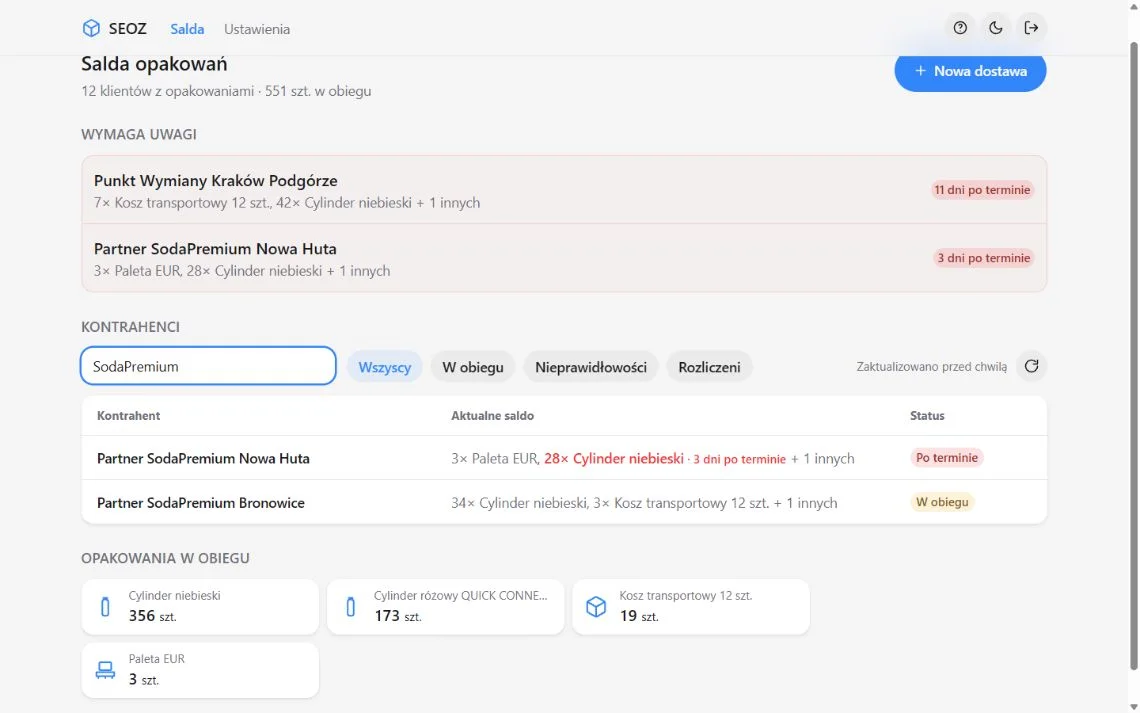This screenshot has height=713, width=1140.
Task: Open Partner SodaPremium Nowa Huta table row
Action: point(563,458)
